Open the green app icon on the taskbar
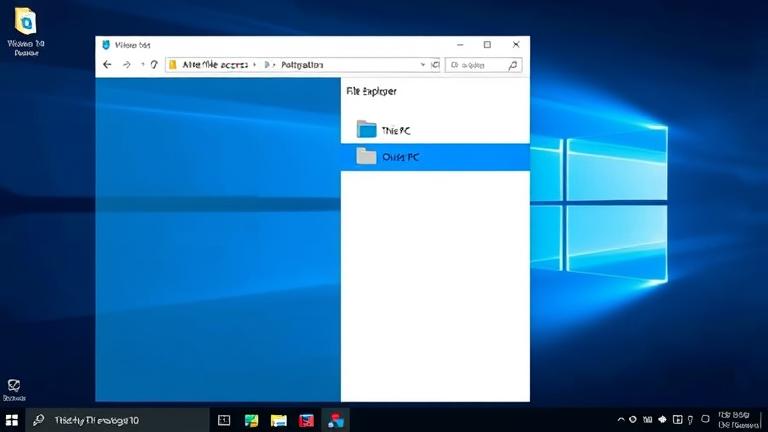 251,420
